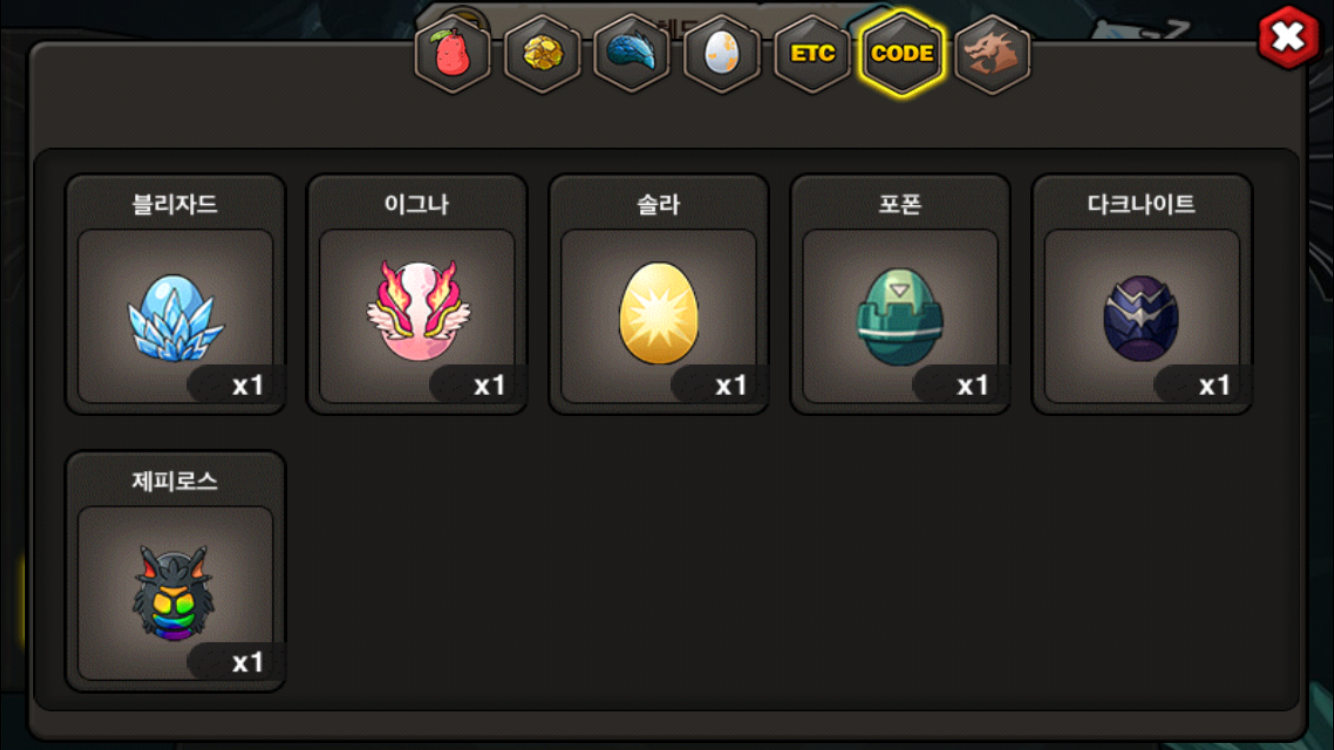Select the 다크나이트 dark purple egg
This screenshot has height=750, width=1334.
click(x=1142, y=316)
